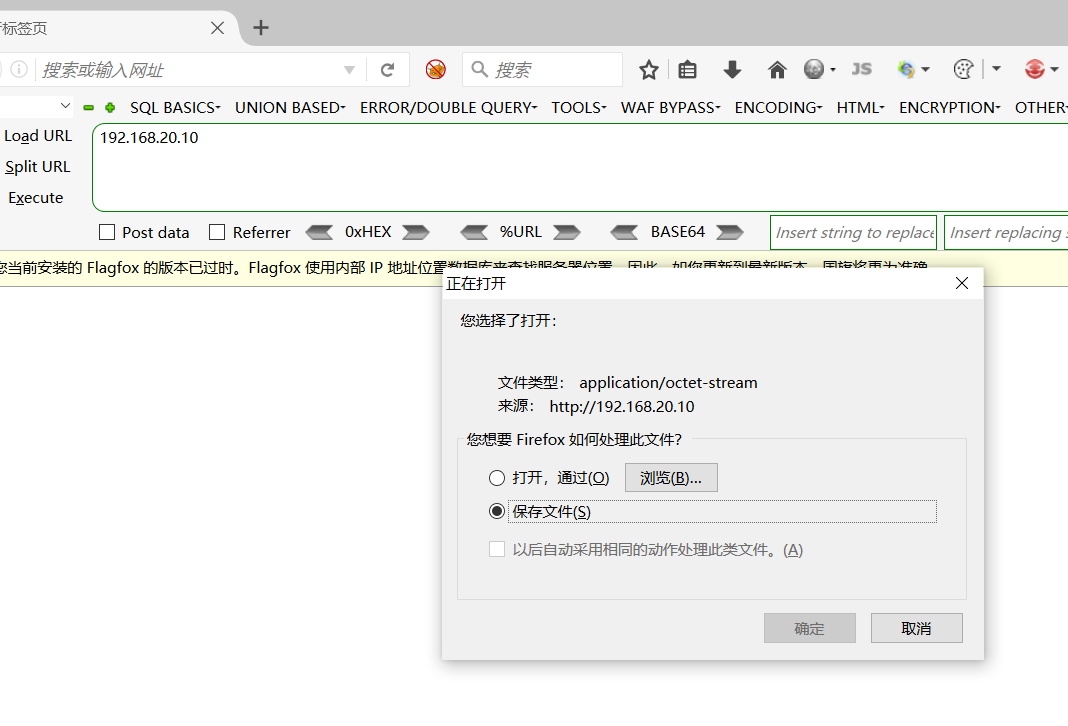Click the 取消 button in dialog
This screenshot has height=726, width=1068.
[916, 628]
